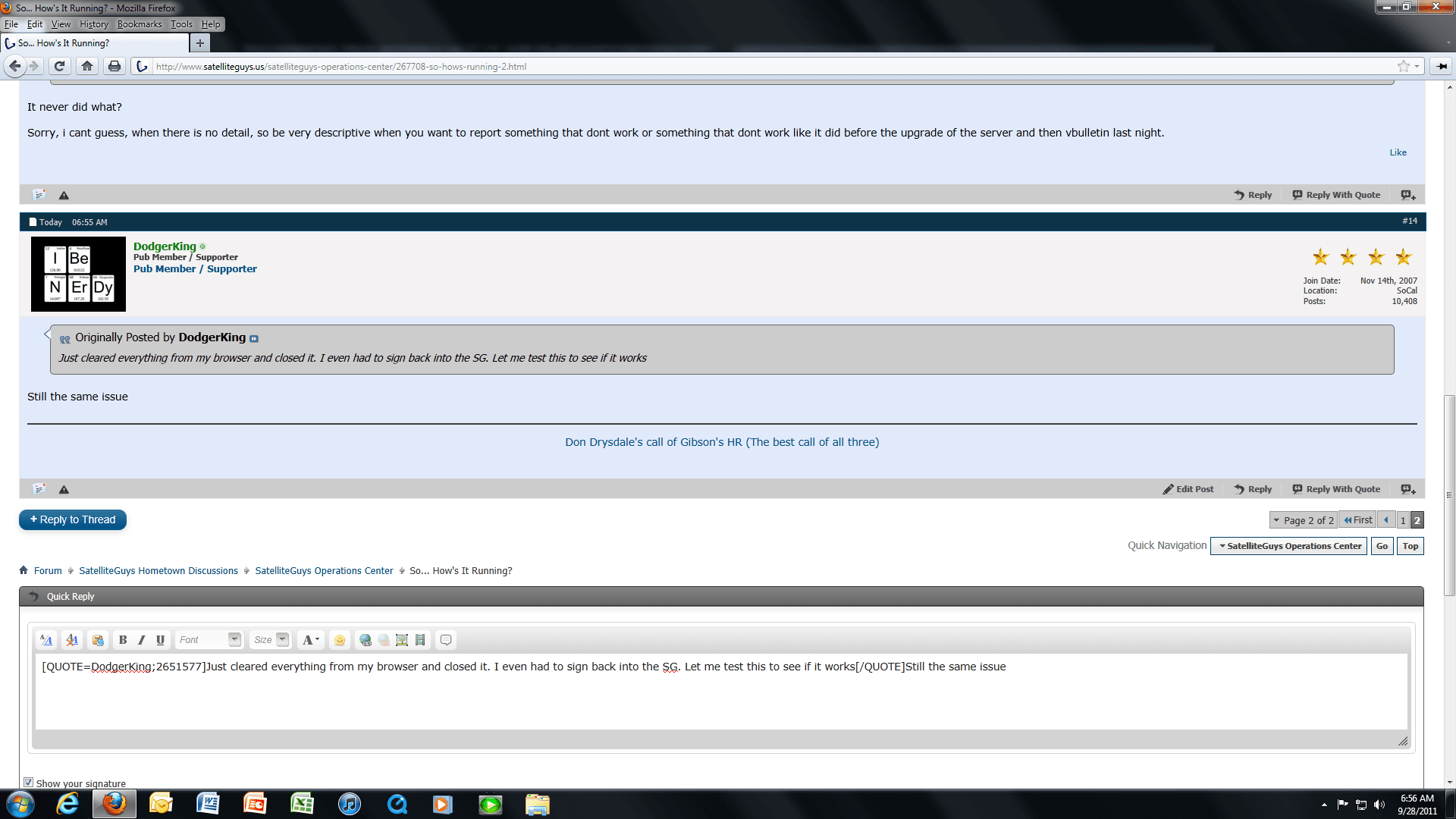
Task: Click the paste as plain text icon
Action: coord(98,640)
